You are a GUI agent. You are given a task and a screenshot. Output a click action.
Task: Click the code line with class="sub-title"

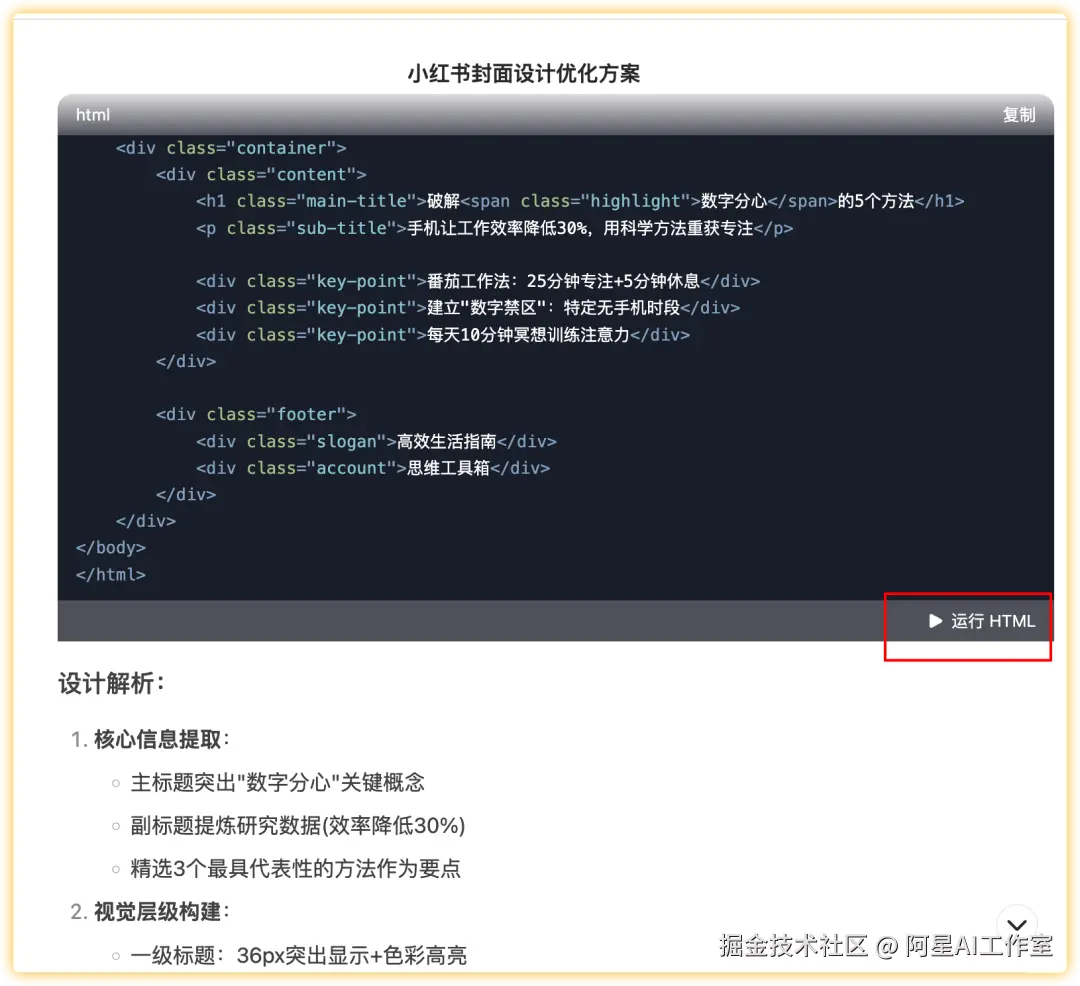[495, 228]
